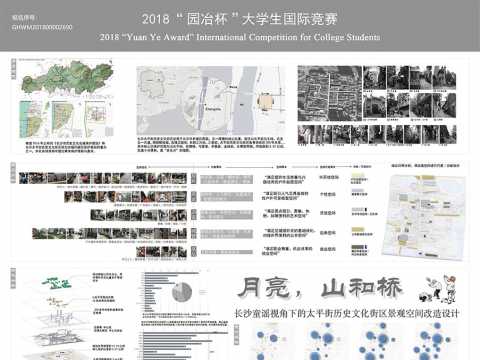Click the pale yellow legend swatch

point(359,175)
